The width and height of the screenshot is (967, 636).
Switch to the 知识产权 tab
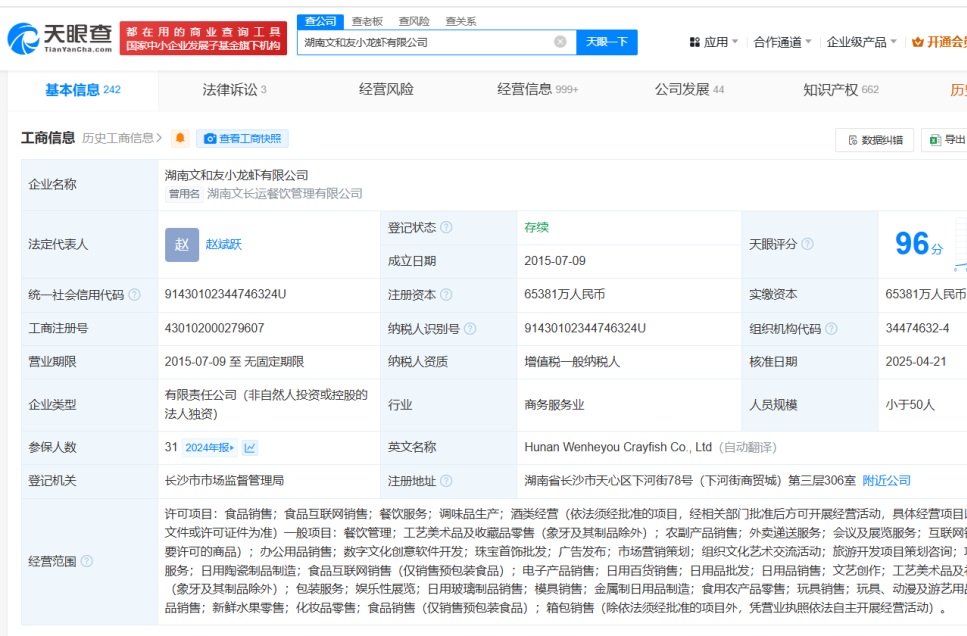coord(840,90)
